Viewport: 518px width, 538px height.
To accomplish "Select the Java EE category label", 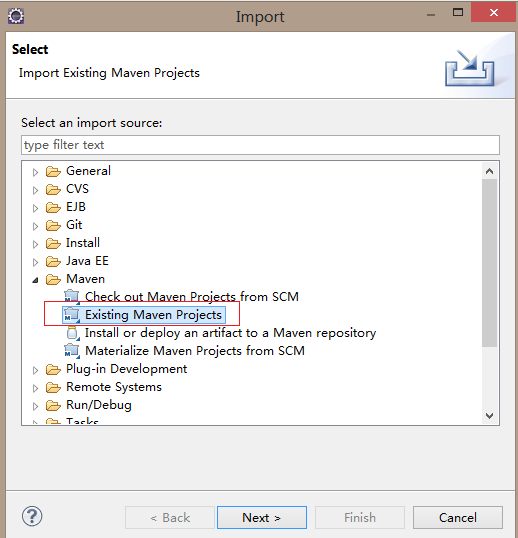I will 87,261.
